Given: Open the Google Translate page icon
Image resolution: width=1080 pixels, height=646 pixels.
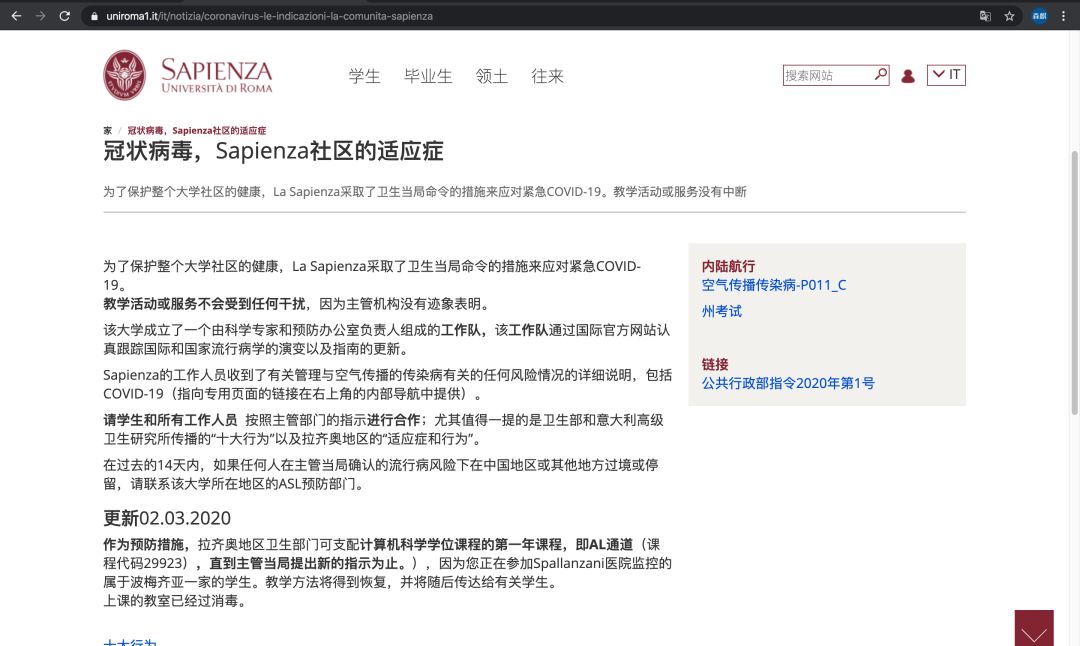Looking at the screenshot, I should [x=985, y=16].
